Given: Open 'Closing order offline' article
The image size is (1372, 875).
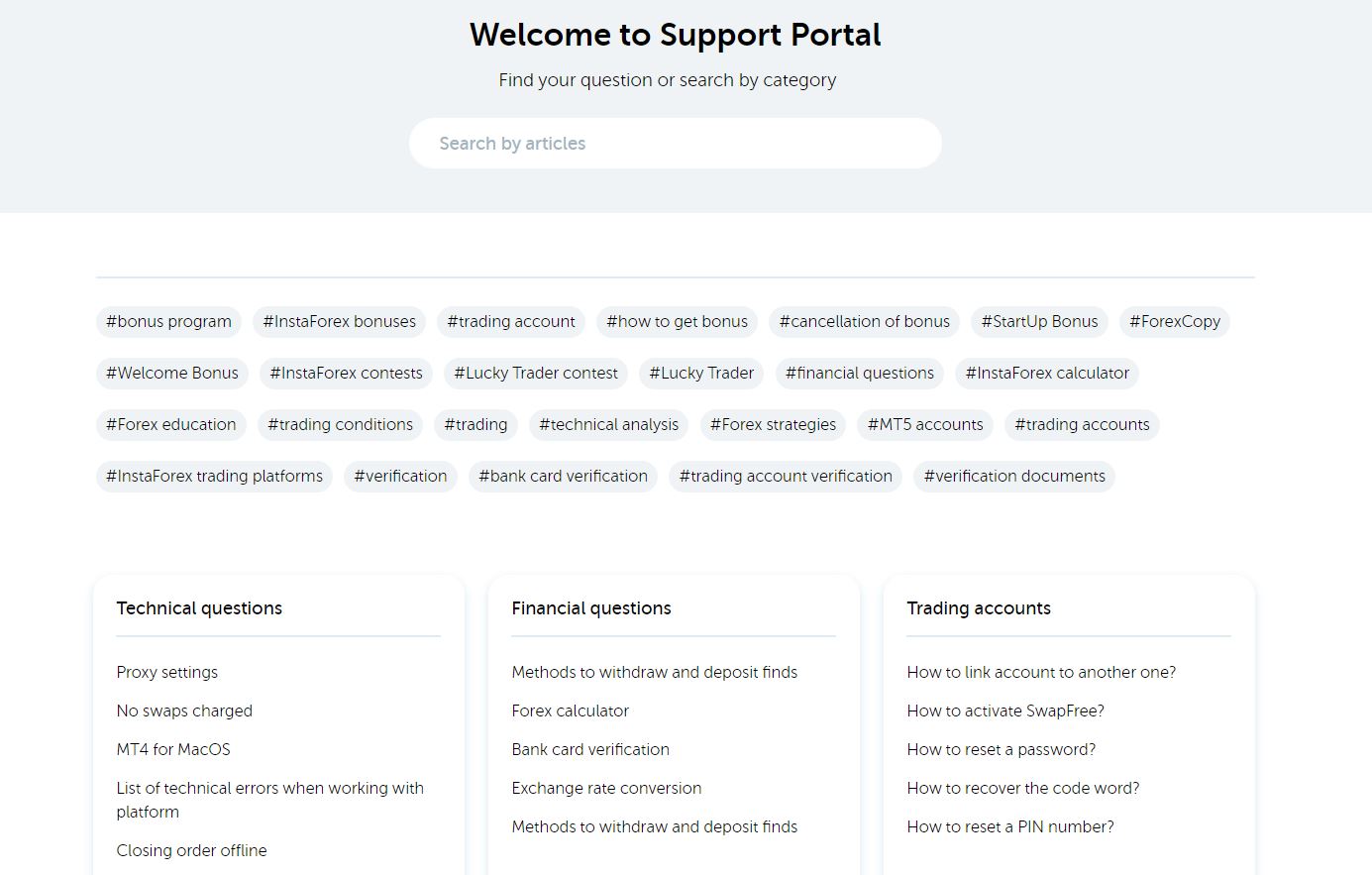Looking at the screenshot, I should pyautogui.click(x=191, y=850).
